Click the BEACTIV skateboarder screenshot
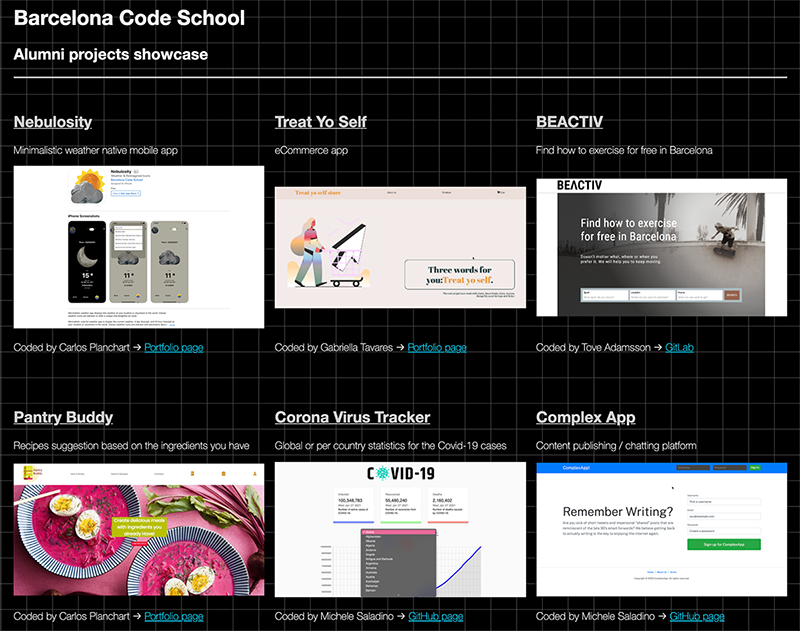The width and height of the screenshot is (800, 631). pyautogui.click(x=661, y=247)
